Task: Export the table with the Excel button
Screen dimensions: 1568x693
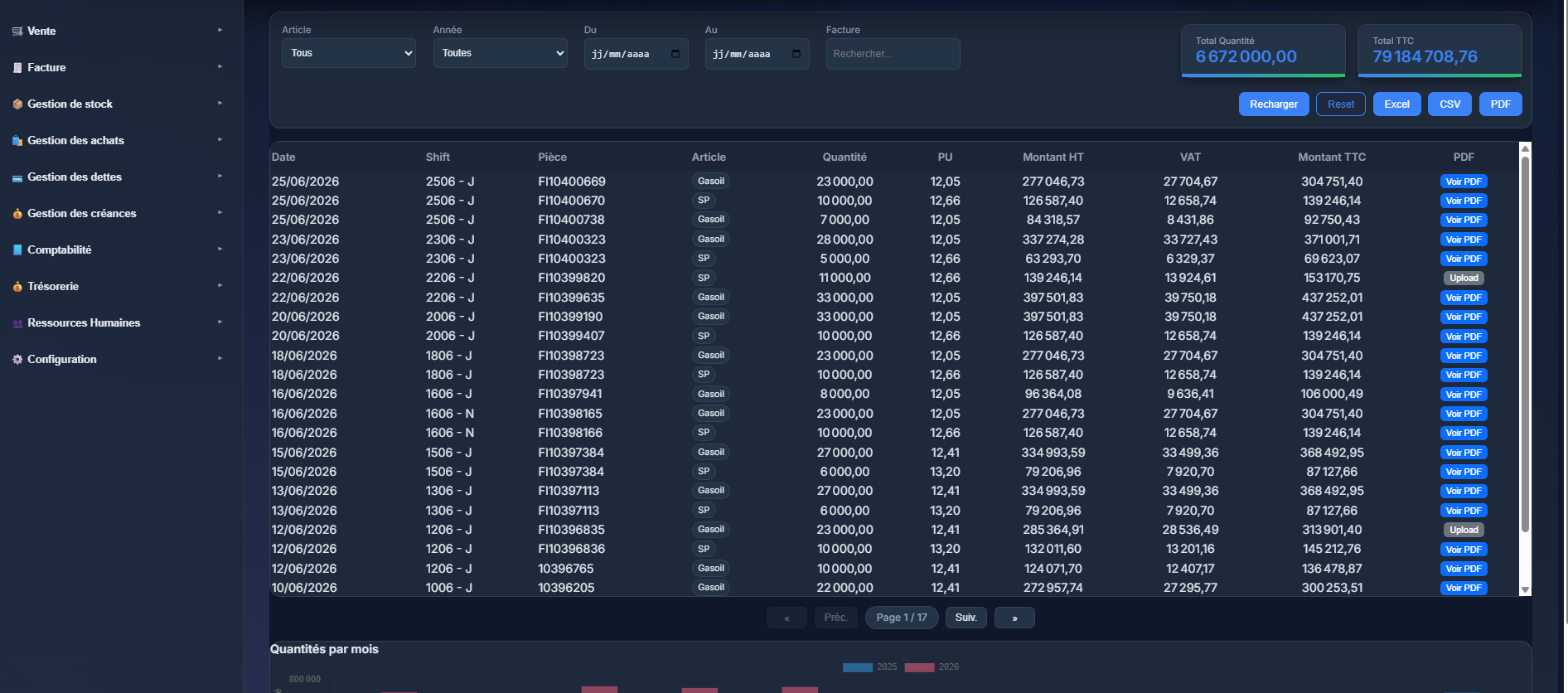Action: click(x=1397, y=104)
